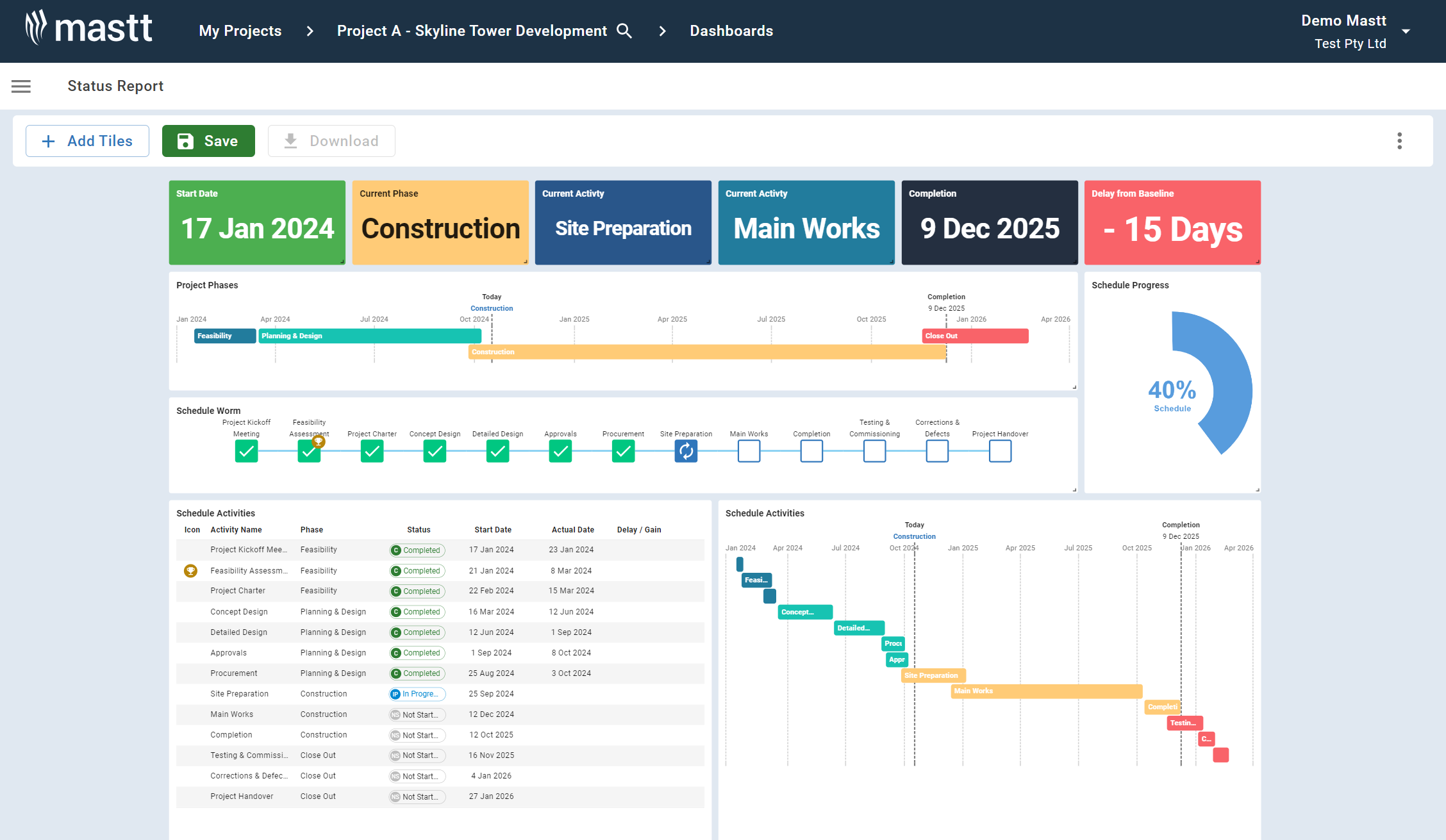
Task: Click the Detailed gantt bar
Action: tap(860, 628)
